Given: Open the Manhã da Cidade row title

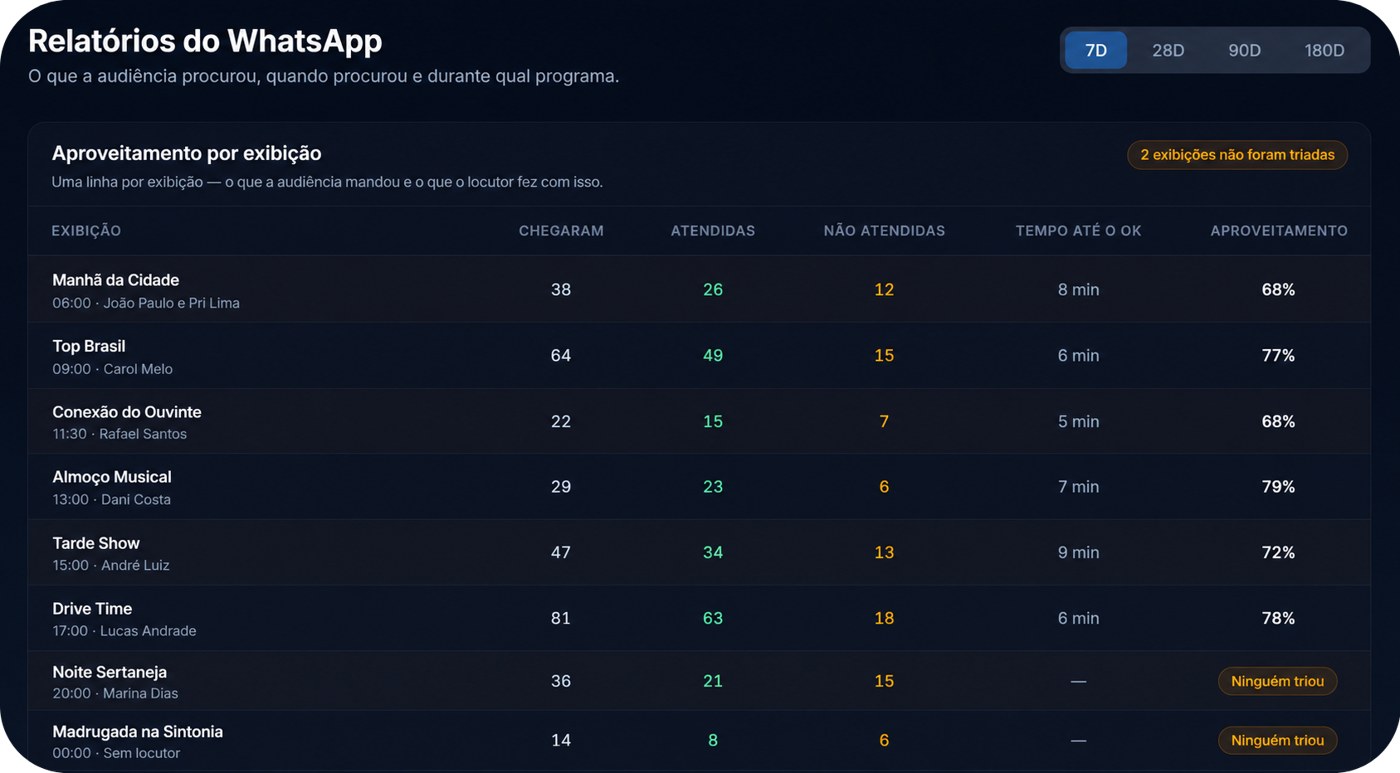Looking at the screenshot, I should (x=116, y=280).
